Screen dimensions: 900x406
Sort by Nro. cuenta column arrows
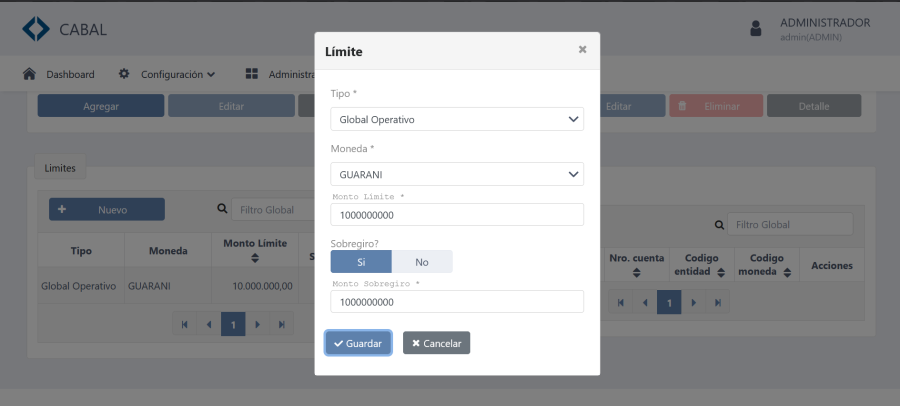tap(636, 273)
